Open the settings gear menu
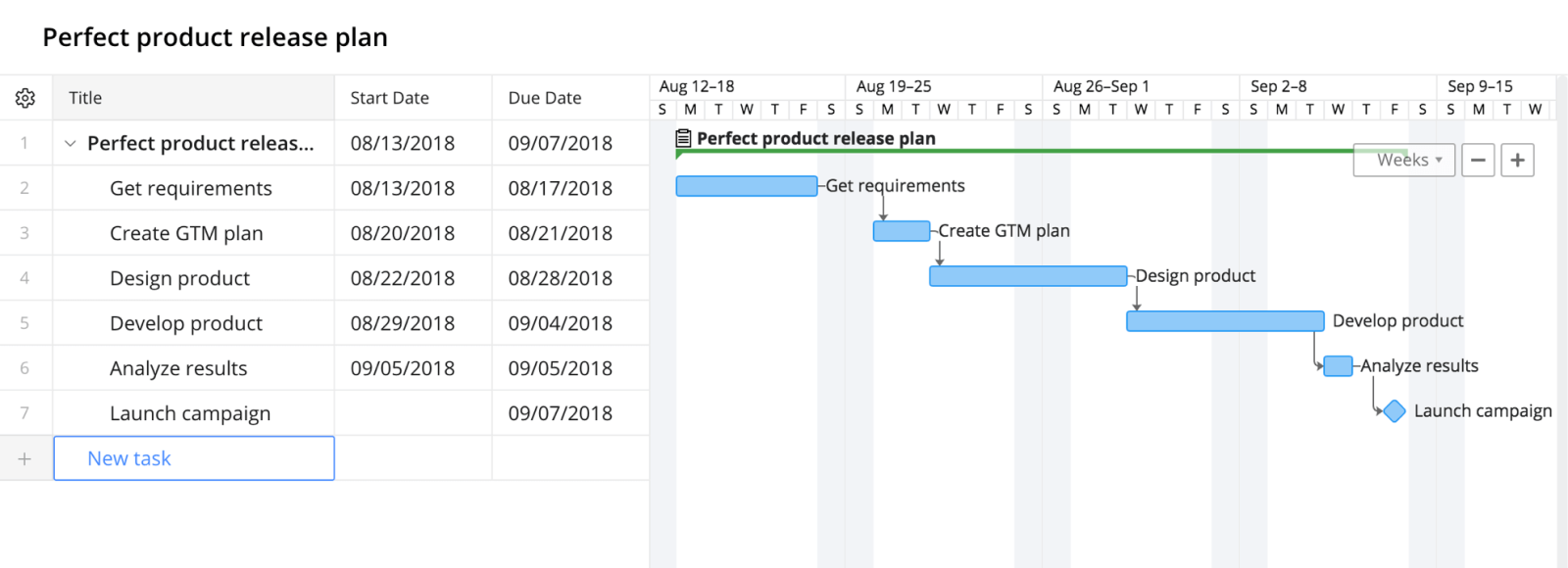 [x=24, y=97]
